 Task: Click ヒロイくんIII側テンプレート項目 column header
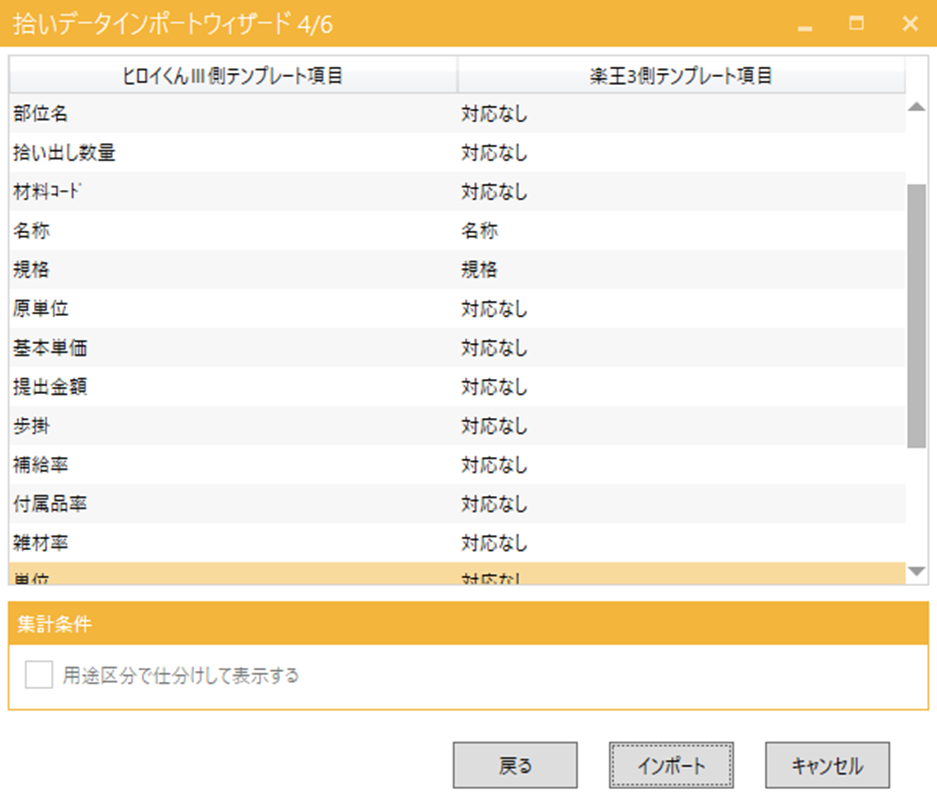233,76
